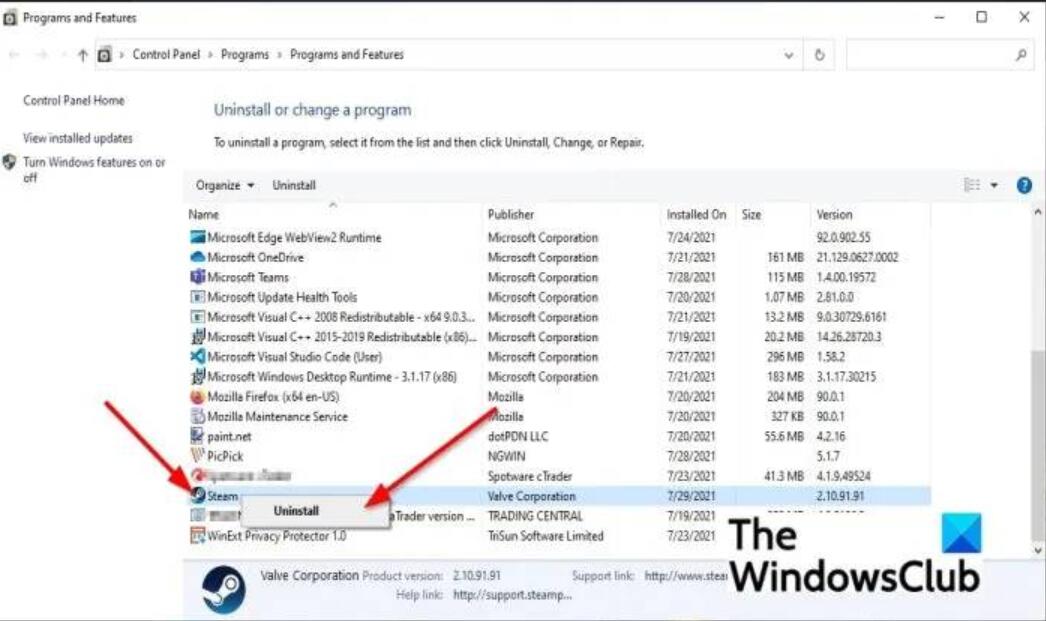Viewport: 1046px width, 621px height.
Task: Click version 2.10.91.91 in Steam row
Action: tap(841, 496)
